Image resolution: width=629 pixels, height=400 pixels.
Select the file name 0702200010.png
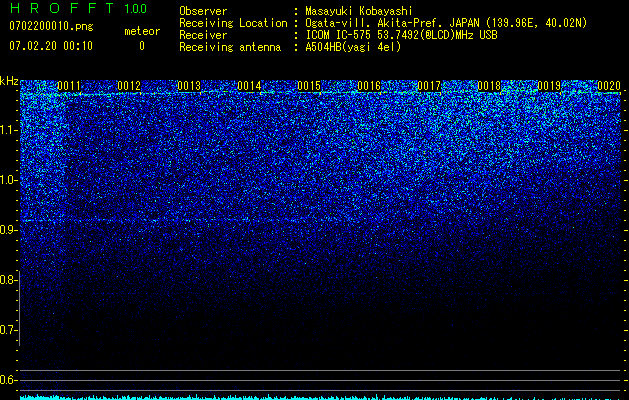(51, 26)
